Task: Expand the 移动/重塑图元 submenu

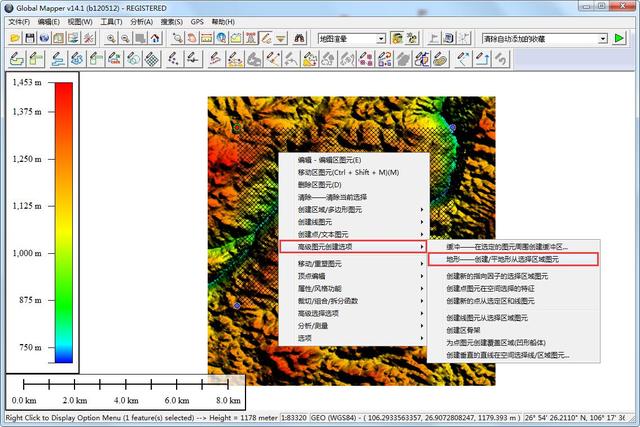Action: 353,264
